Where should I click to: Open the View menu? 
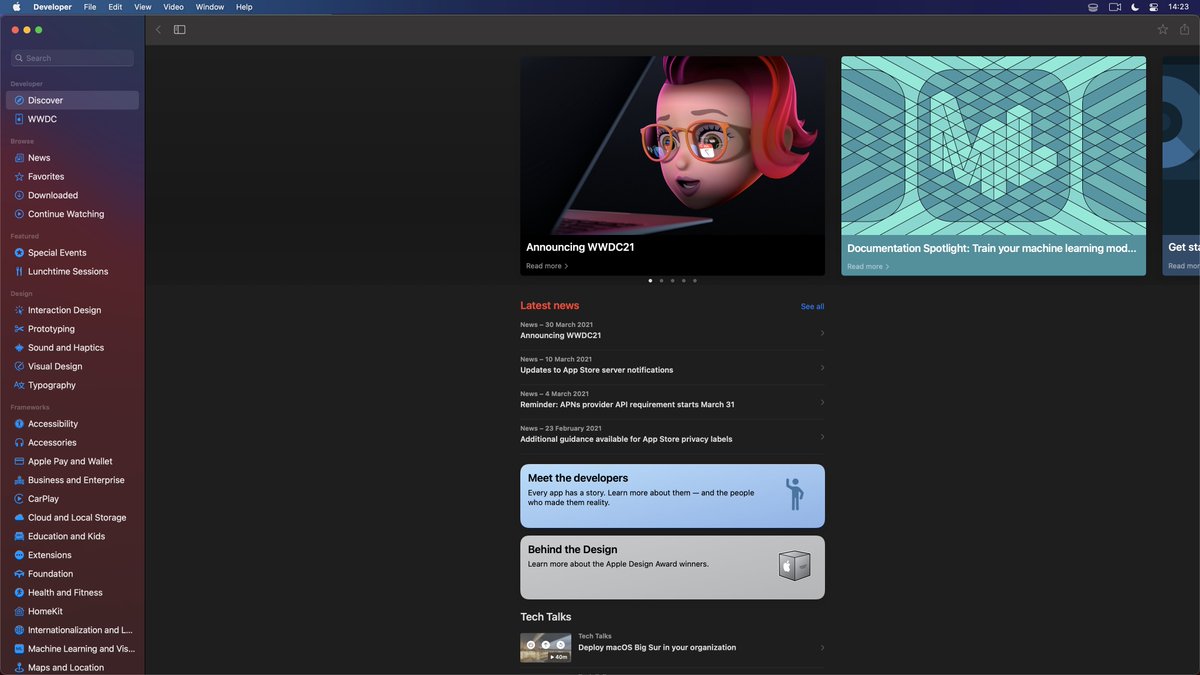click(143, 7)
